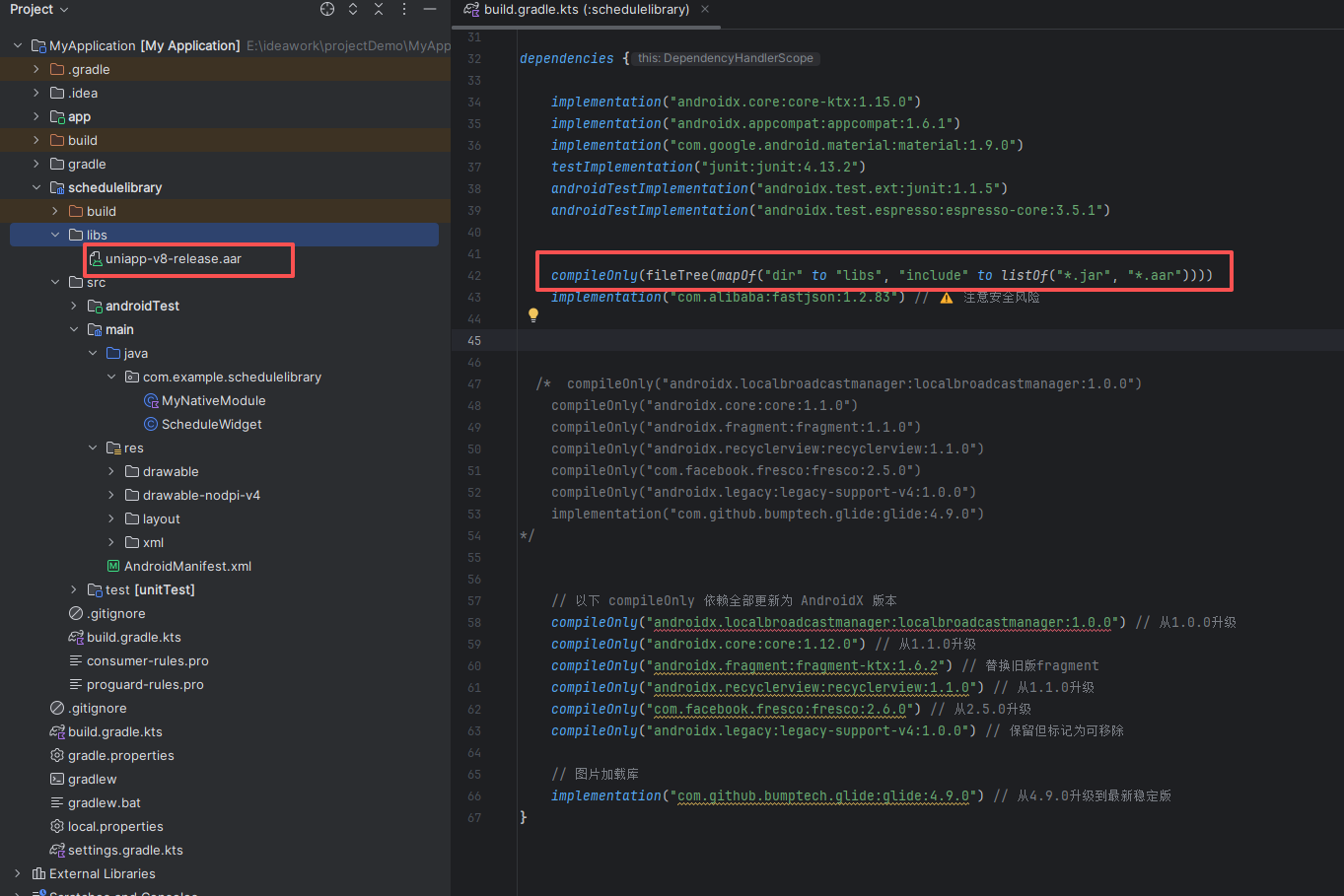Click the warning triangle icon on fastjson line
Screen dimensions: 1344x896
pos(947,298)
